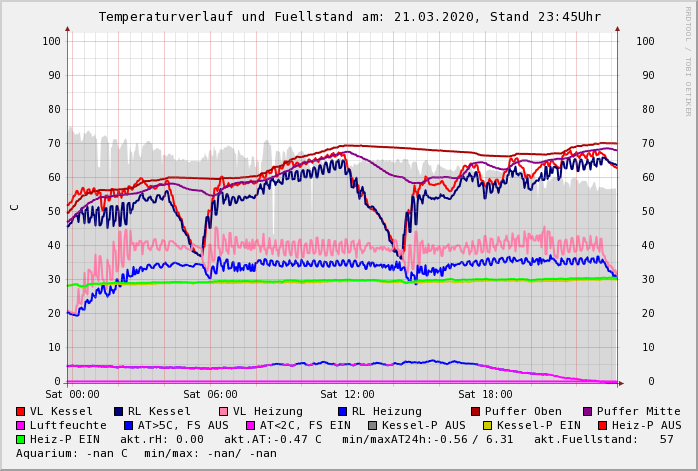Click the dark blue RL Kessel swatch
This screenshot has width=698, height=471.
118,411
